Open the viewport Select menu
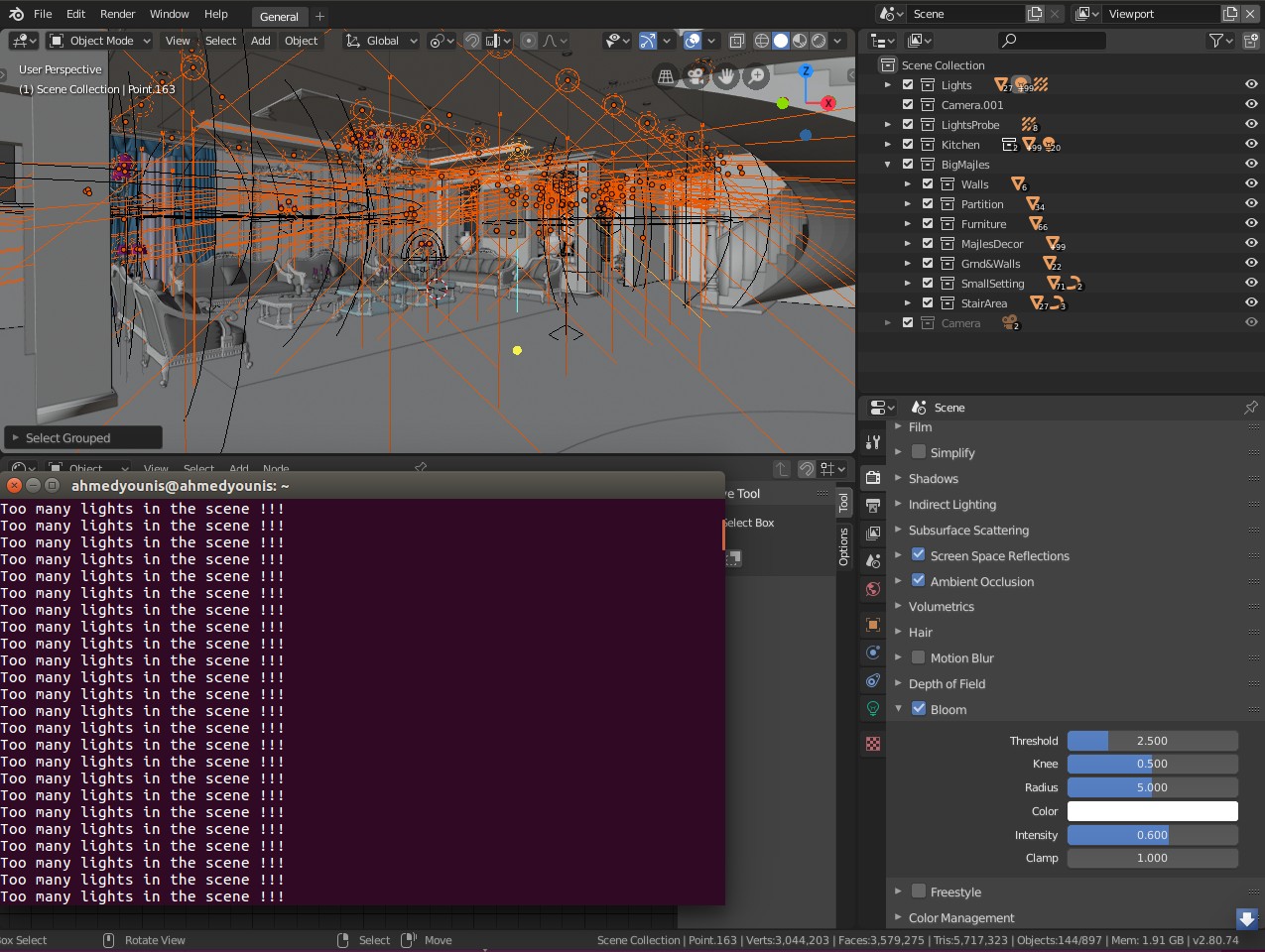1265x952 pixels. point(220,41)
